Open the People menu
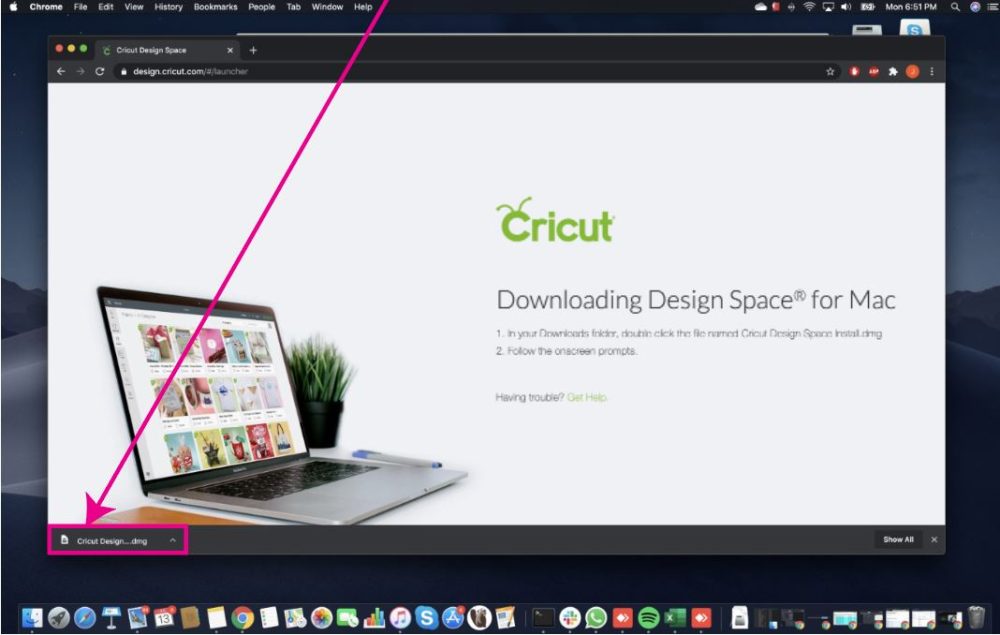This screenshot has height=635, width=1000. pos(261,7)
